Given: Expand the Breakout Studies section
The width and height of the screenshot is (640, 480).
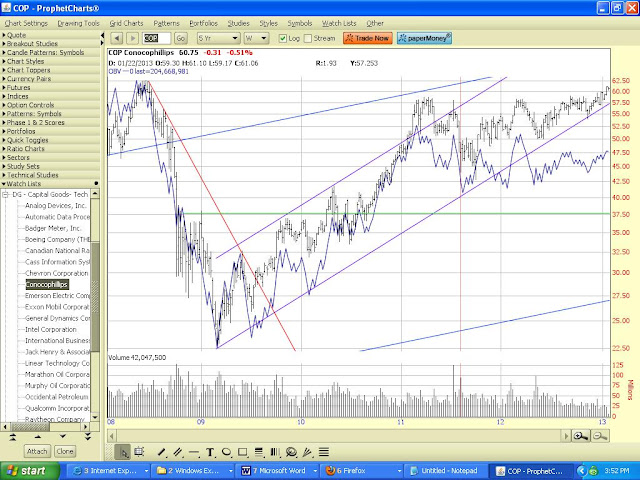Looking at the screenshot, I should tap(50, 44).
